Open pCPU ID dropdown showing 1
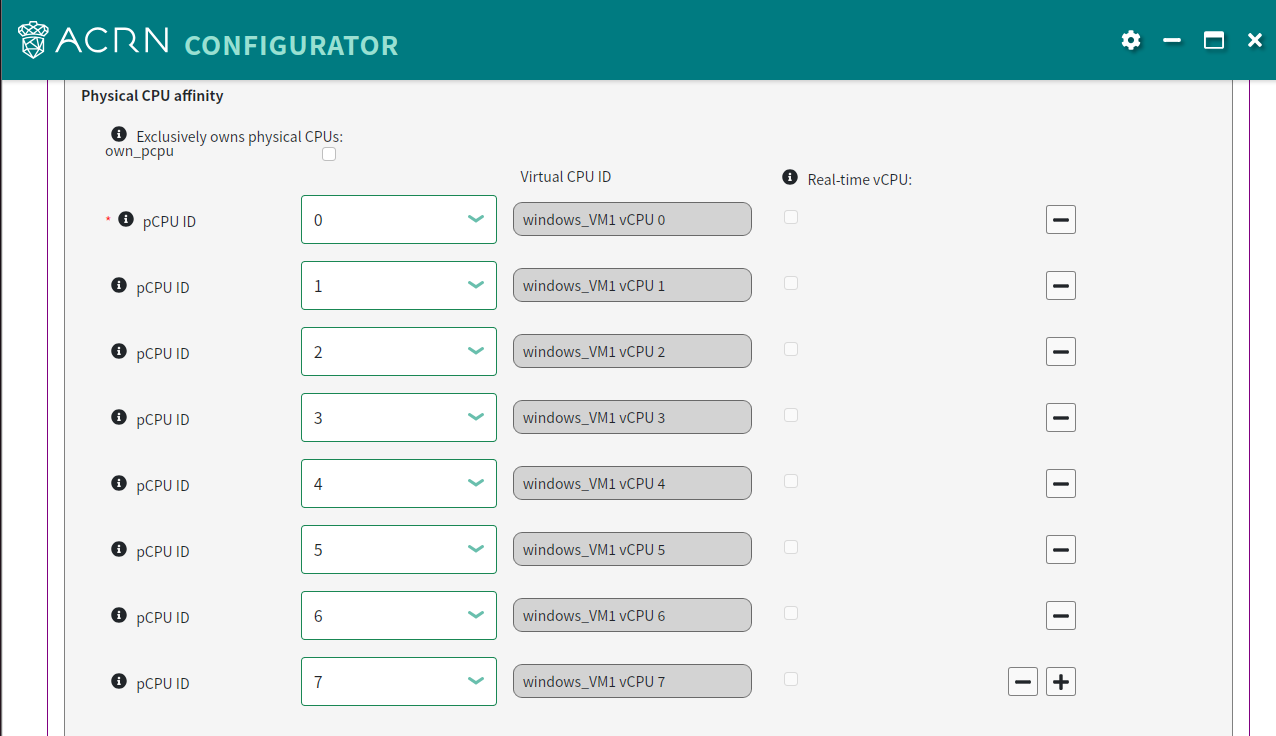Viewport: 1276px width, 736px height. click(x=399, y=285)
